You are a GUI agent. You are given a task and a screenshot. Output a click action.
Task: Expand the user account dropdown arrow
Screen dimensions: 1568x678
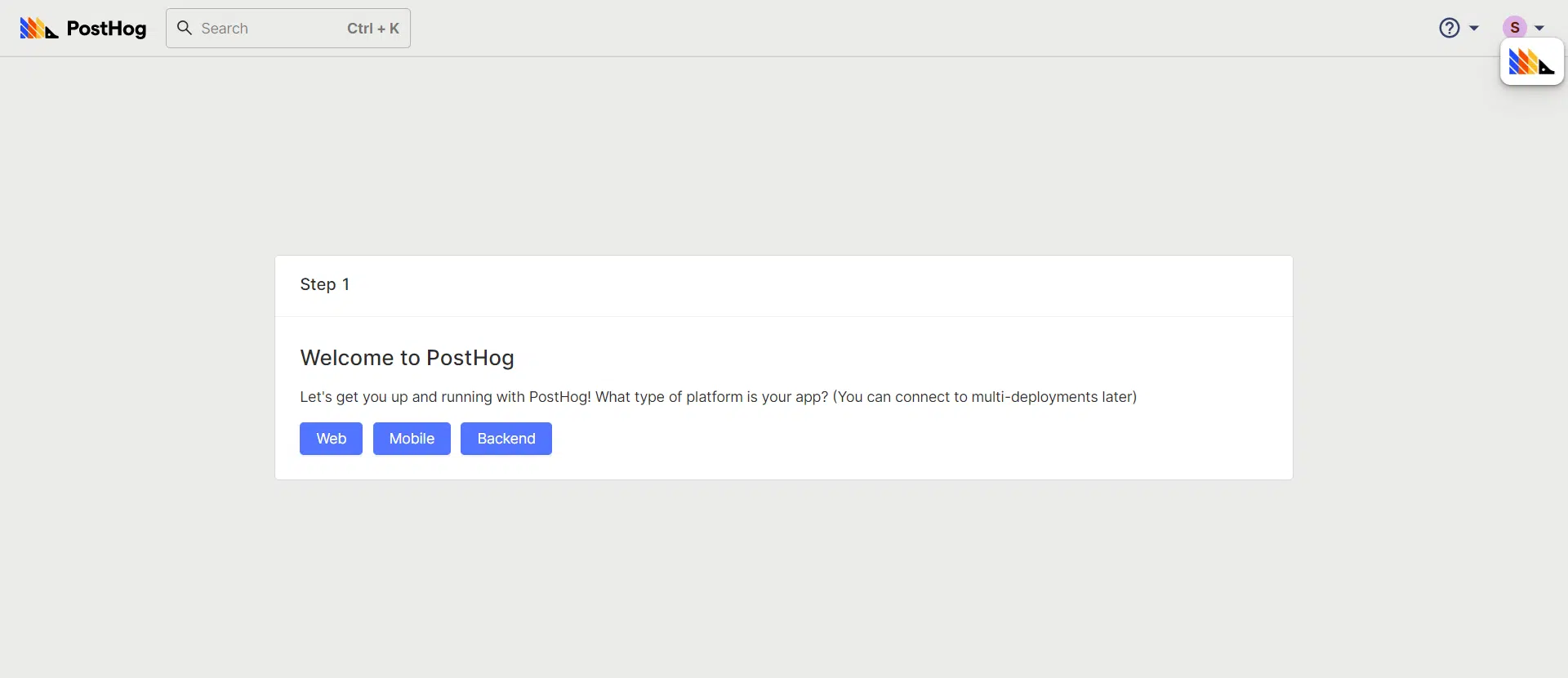[x=1539, y=28]
